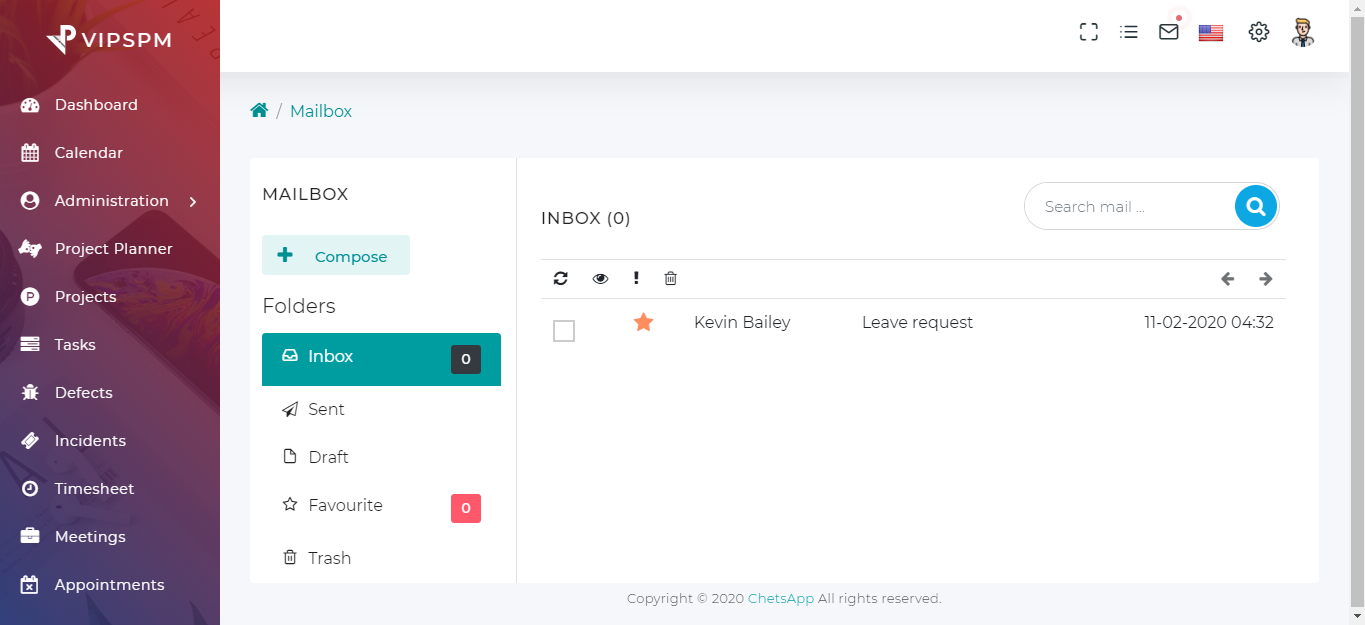Click the home icon in breadcrumb

259,111
